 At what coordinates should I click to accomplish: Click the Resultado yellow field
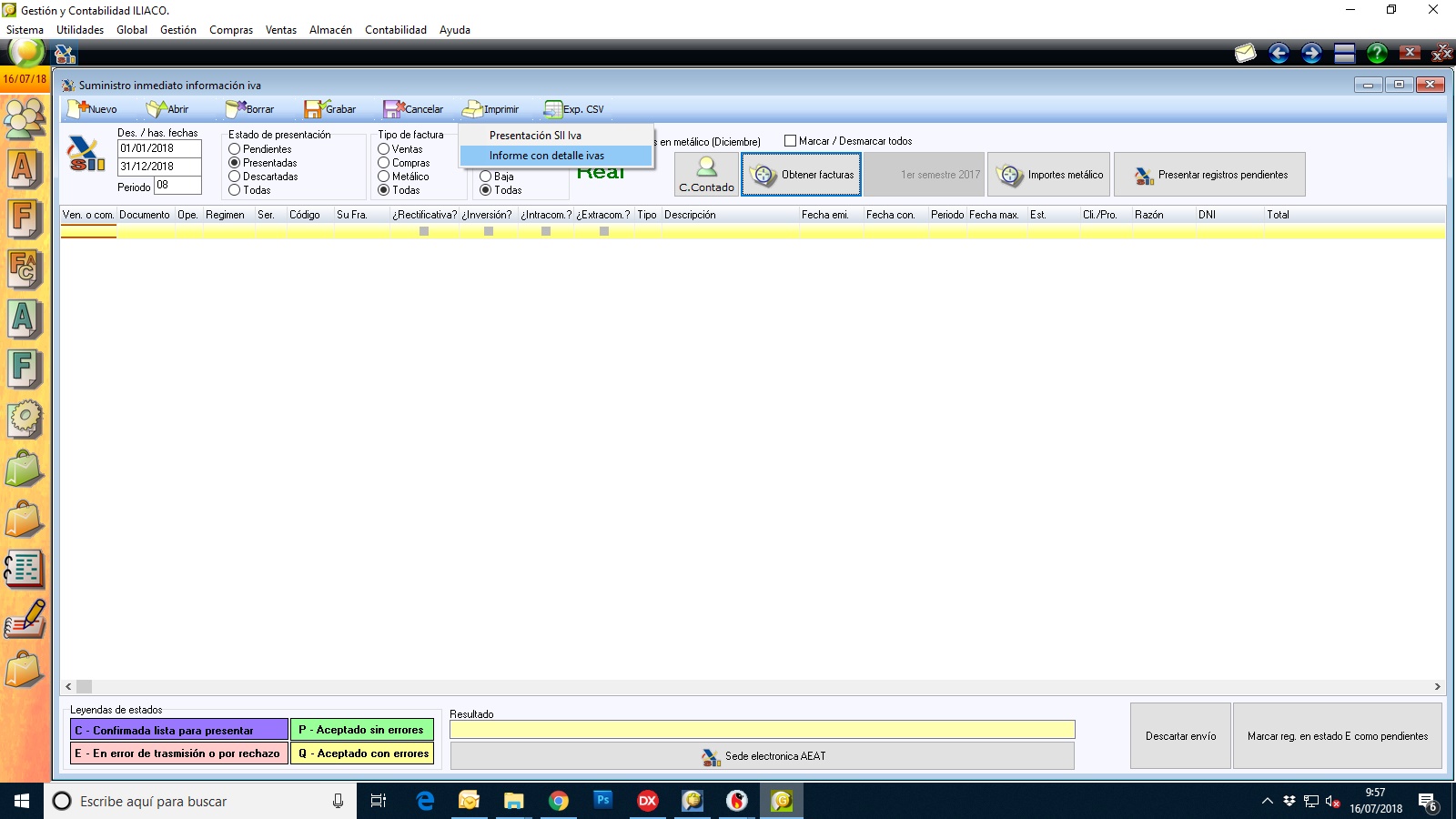click(x=763, y=730)
